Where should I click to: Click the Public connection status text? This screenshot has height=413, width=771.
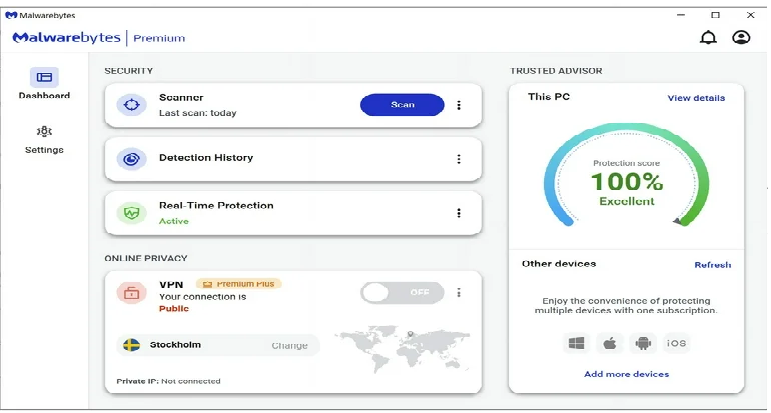click(174, 309)
